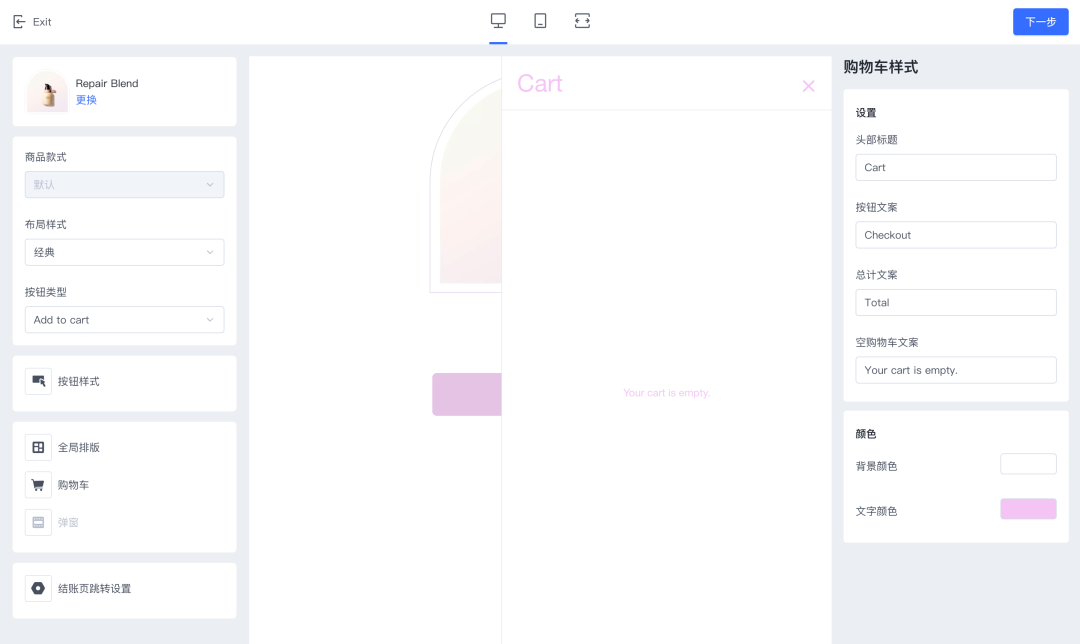
Task: Switch to desktop preview mode
Action: pyautogui.click(x=498, y=21)
